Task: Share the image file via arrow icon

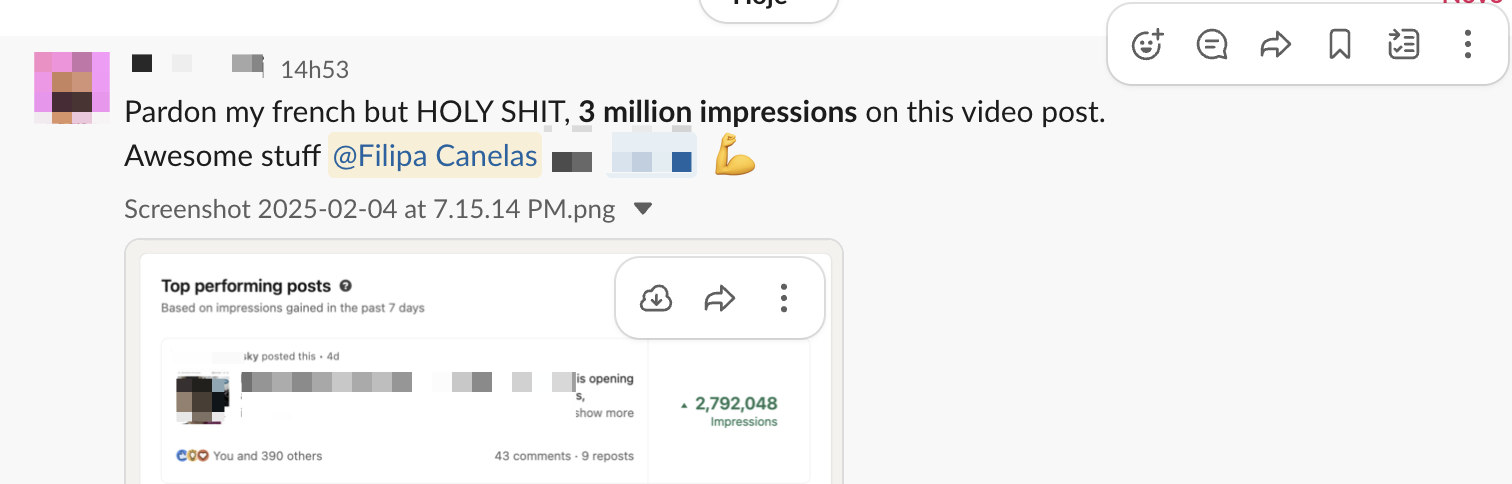Action: click(x=720, y=298)
